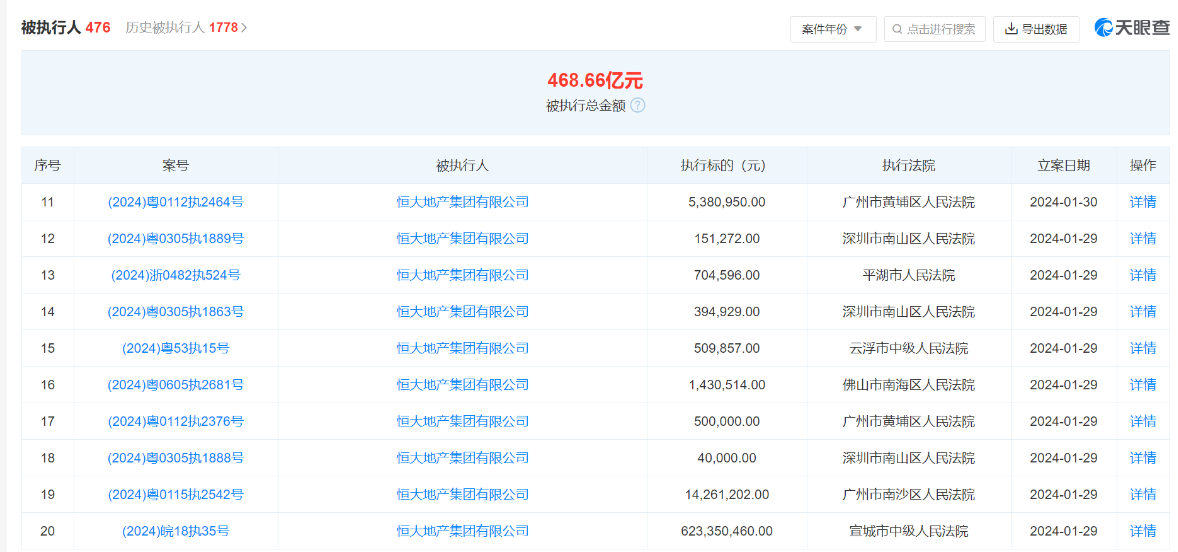Click the Tianyancha logo

1131,28
